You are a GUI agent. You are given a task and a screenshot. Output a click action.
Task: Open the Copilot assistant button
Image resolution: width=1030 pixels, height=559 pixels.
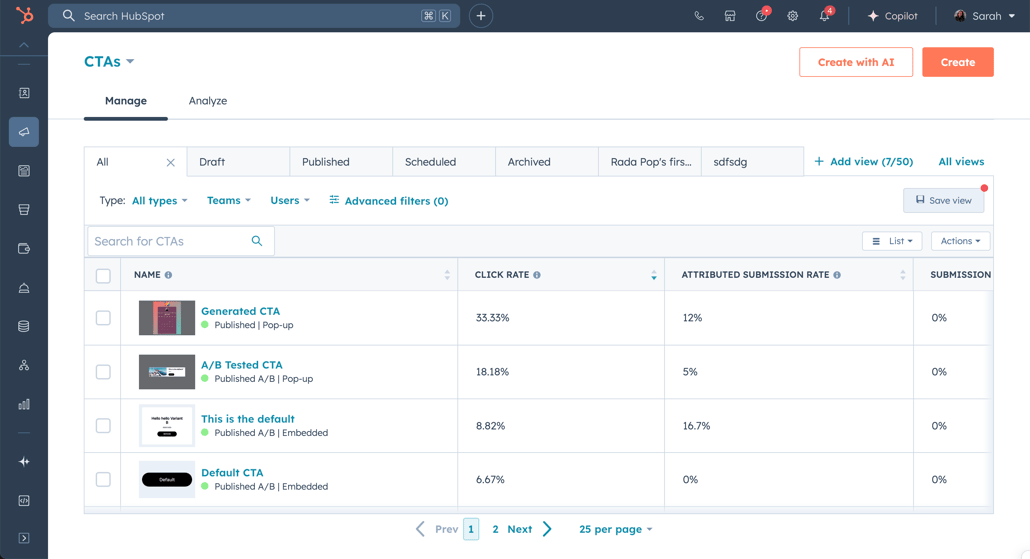892,16
